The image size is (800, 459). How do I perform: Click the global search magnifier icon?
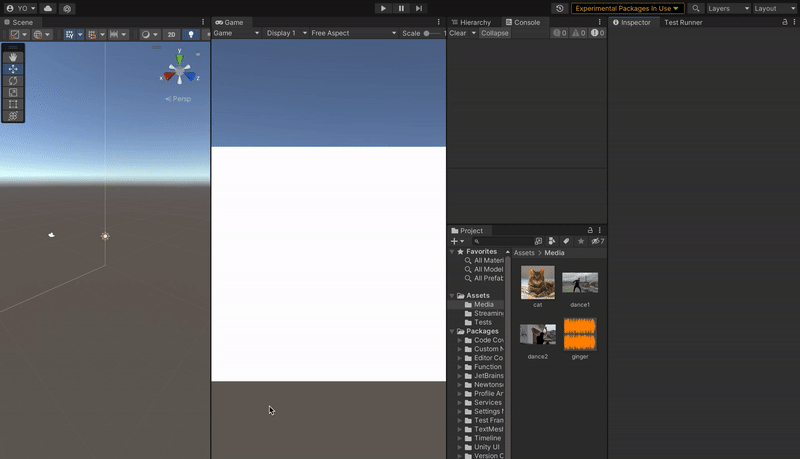coord(695,8)
